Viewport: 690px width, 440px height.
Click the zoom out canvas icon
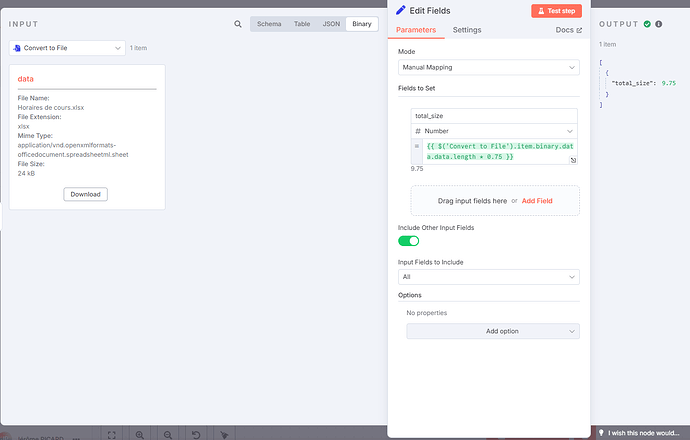tap(168, 435)
